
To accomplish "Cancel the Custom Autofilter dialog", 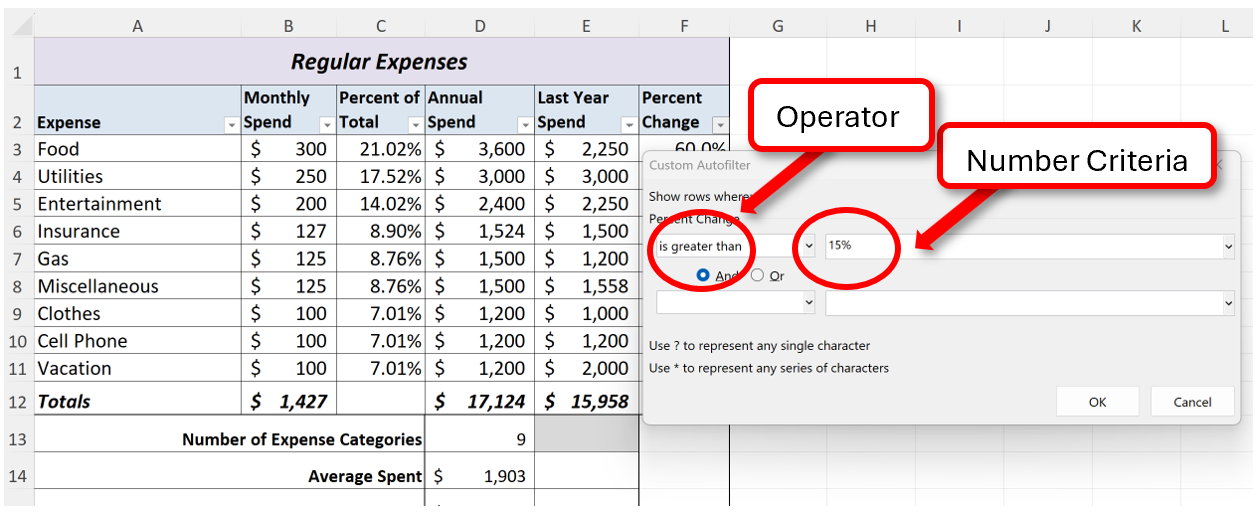I will tap(1192, 402).
